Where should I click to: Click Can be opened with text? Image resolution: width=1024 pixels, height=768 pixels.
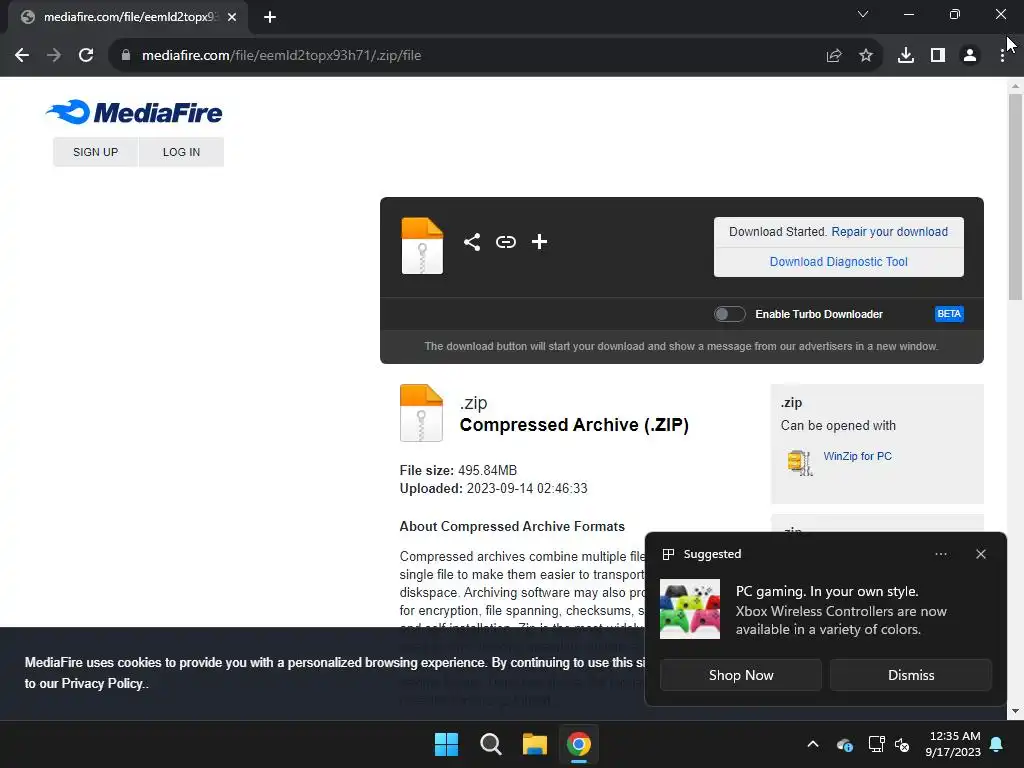(838, 426)
